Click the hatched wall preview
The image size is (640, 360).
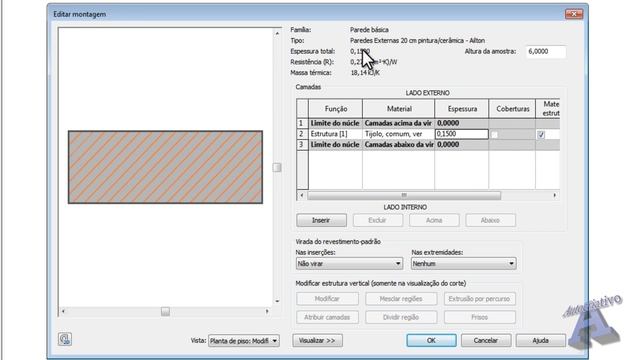pos(165,167)
